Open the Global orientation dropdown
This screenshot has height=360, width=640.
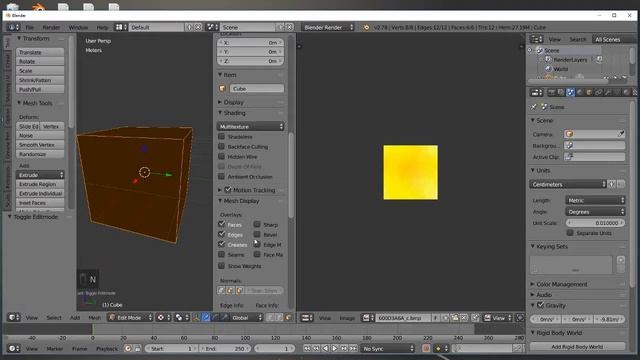(x=246, y=317)
